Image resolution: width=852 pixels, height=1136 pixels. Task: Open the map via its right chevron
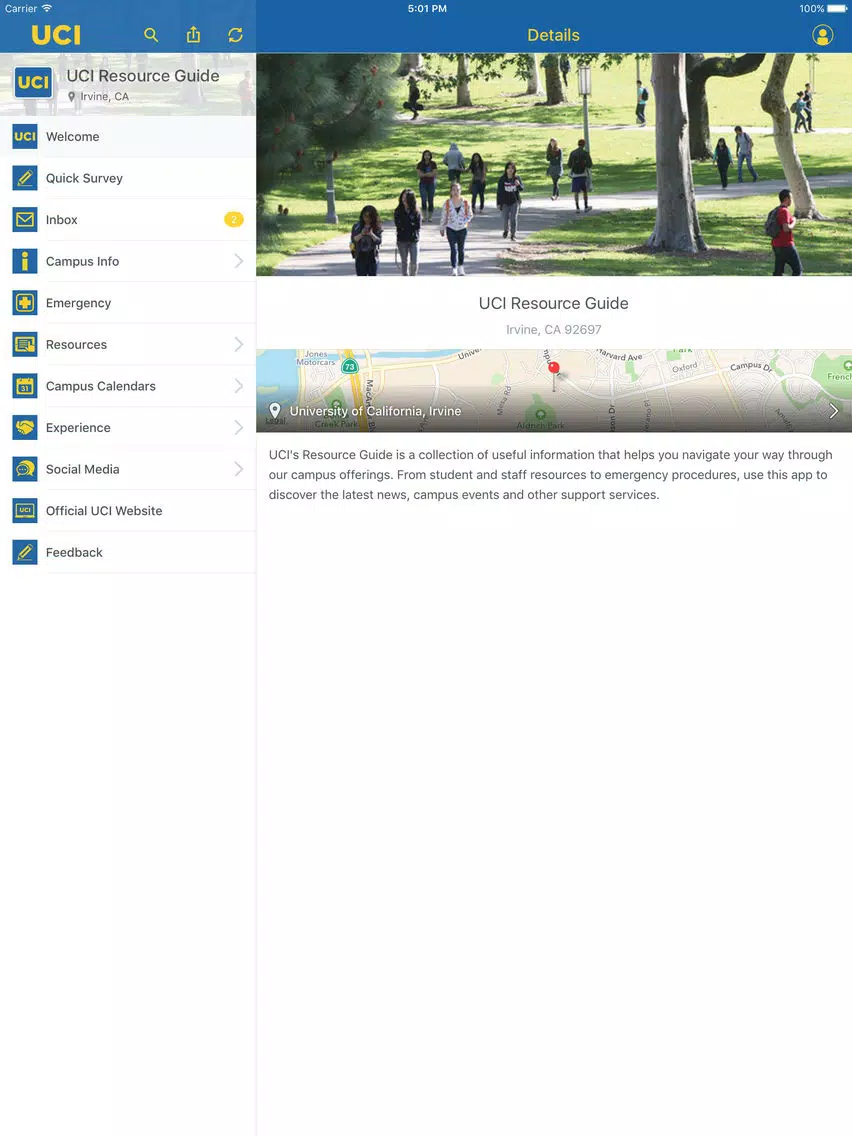coord(834,411)
